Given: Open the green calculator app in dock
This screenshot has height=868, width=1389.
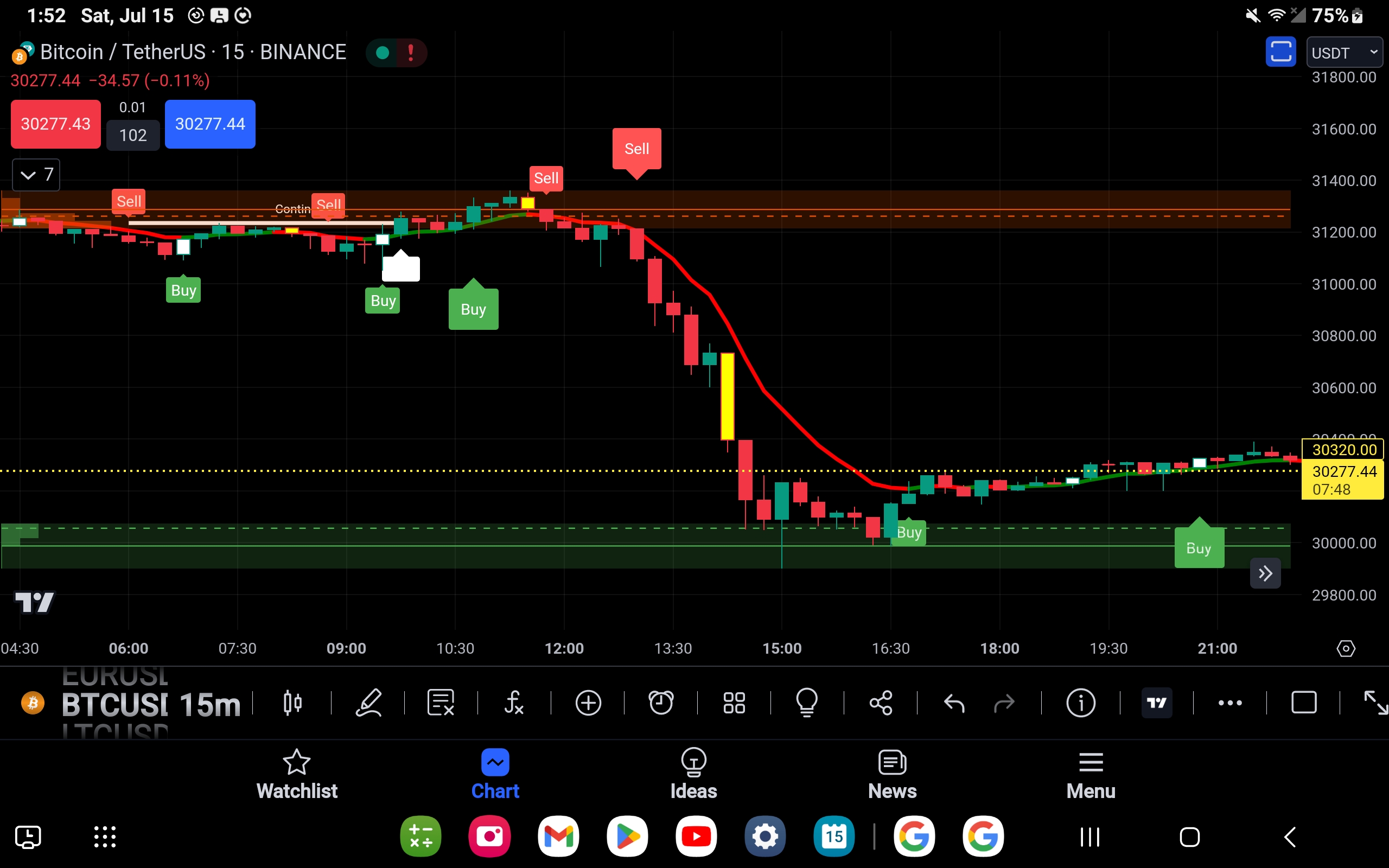Looking at the screenshot, I should [x=420, y=837].
